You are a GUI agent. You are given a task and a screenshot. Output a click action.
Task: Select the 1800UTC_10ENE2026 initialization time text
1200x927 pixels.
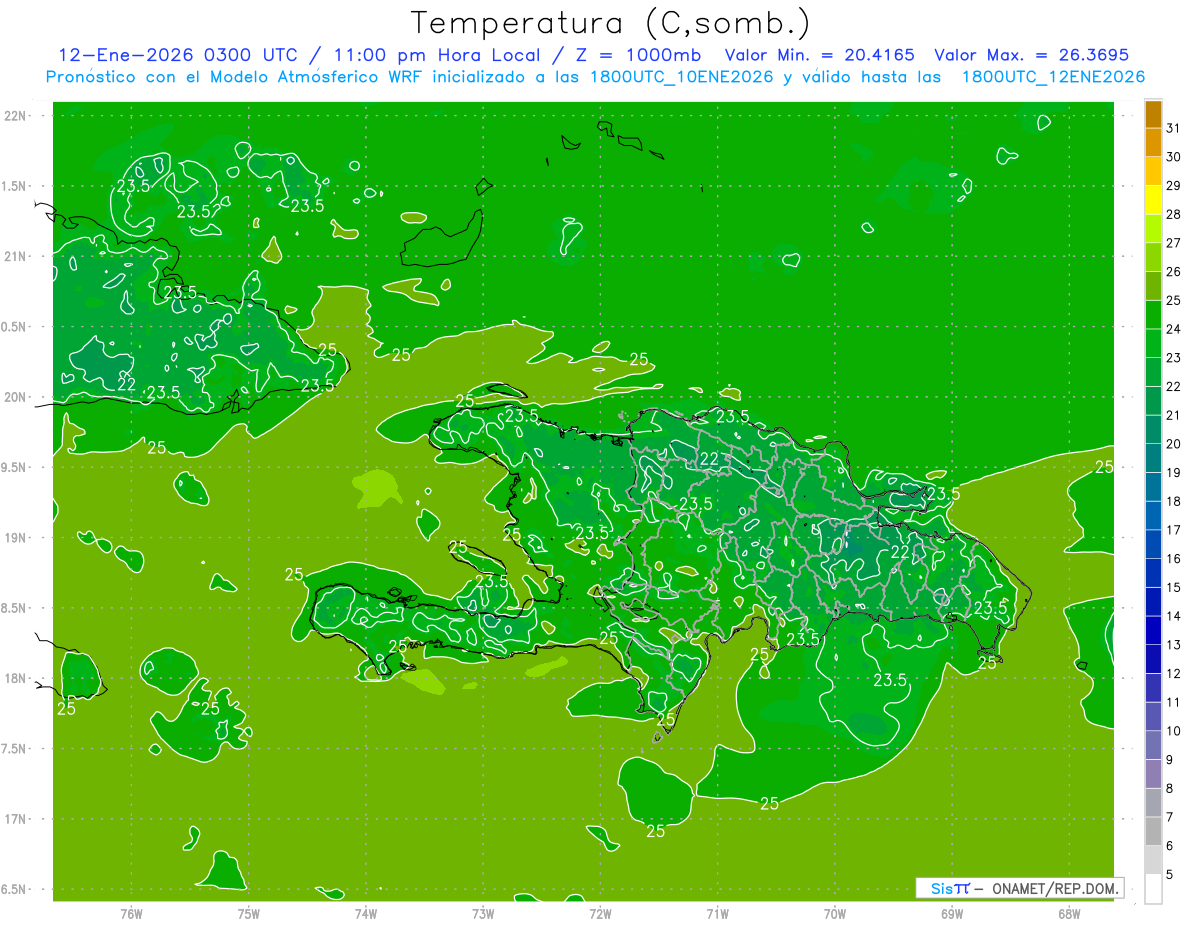click(680, 77)
